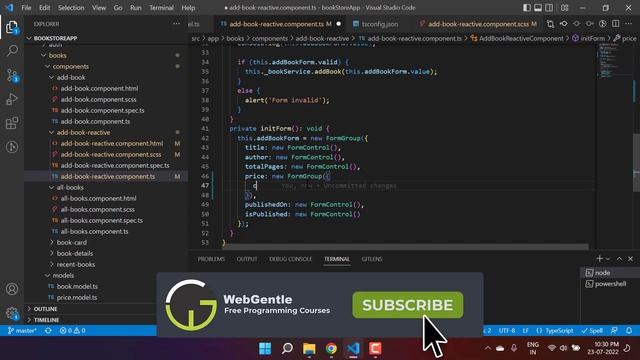Open the Accounts menu icon

12,289
